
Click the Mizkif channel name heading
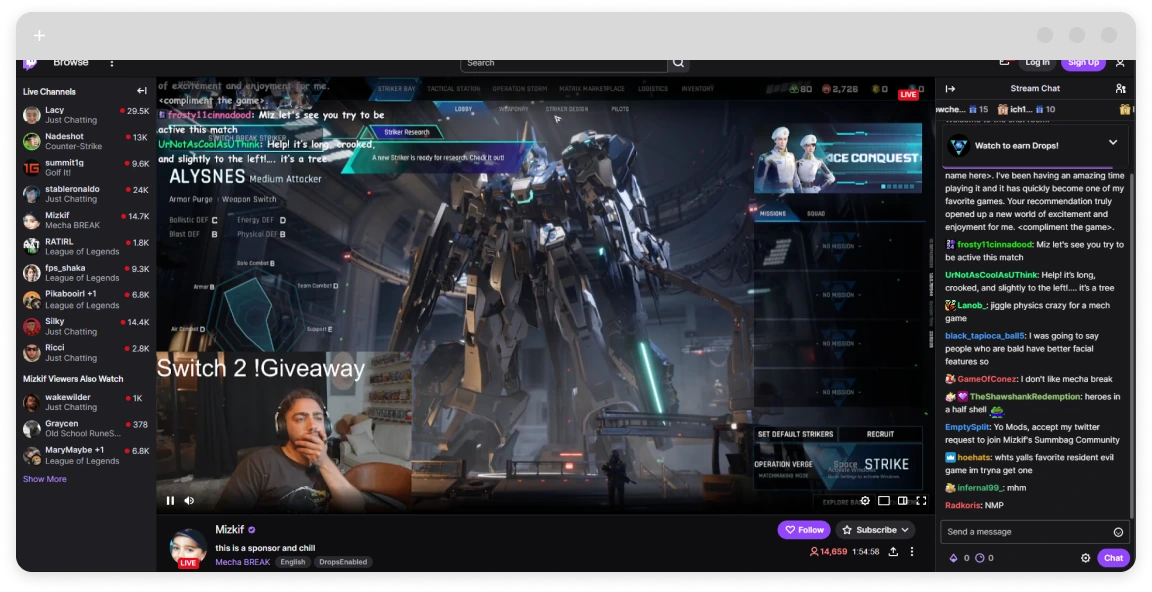point(229,529)
